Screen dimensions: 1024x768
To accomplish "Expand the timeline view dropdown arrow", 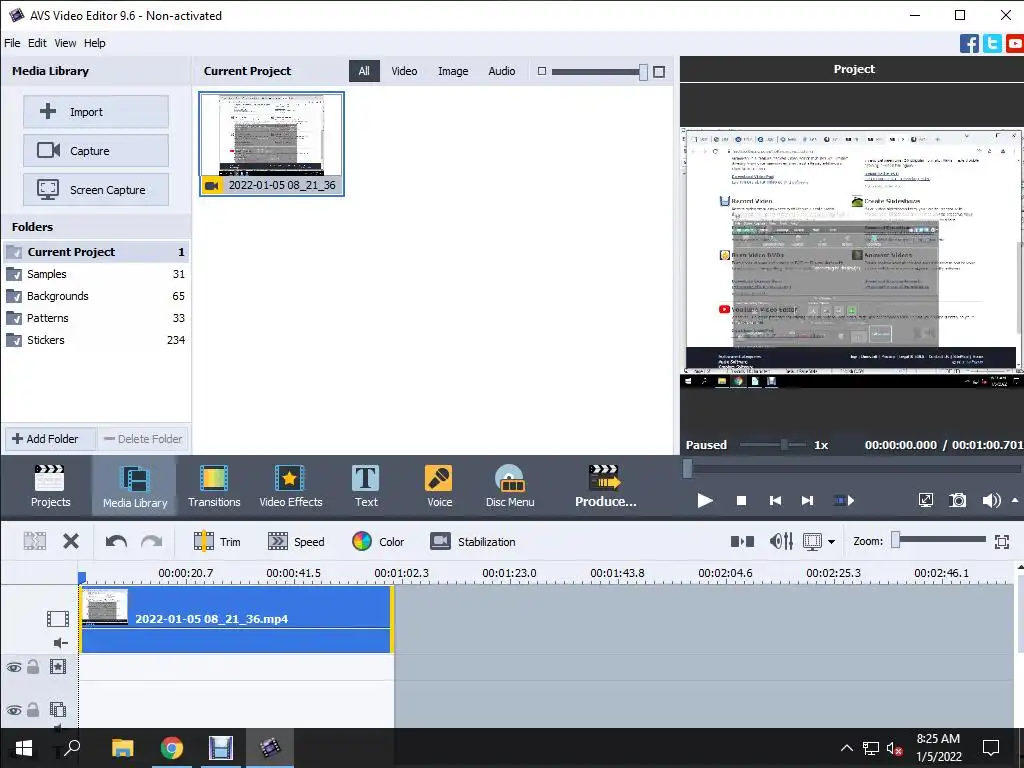I will pyautogui.click(x=831, y=542).
